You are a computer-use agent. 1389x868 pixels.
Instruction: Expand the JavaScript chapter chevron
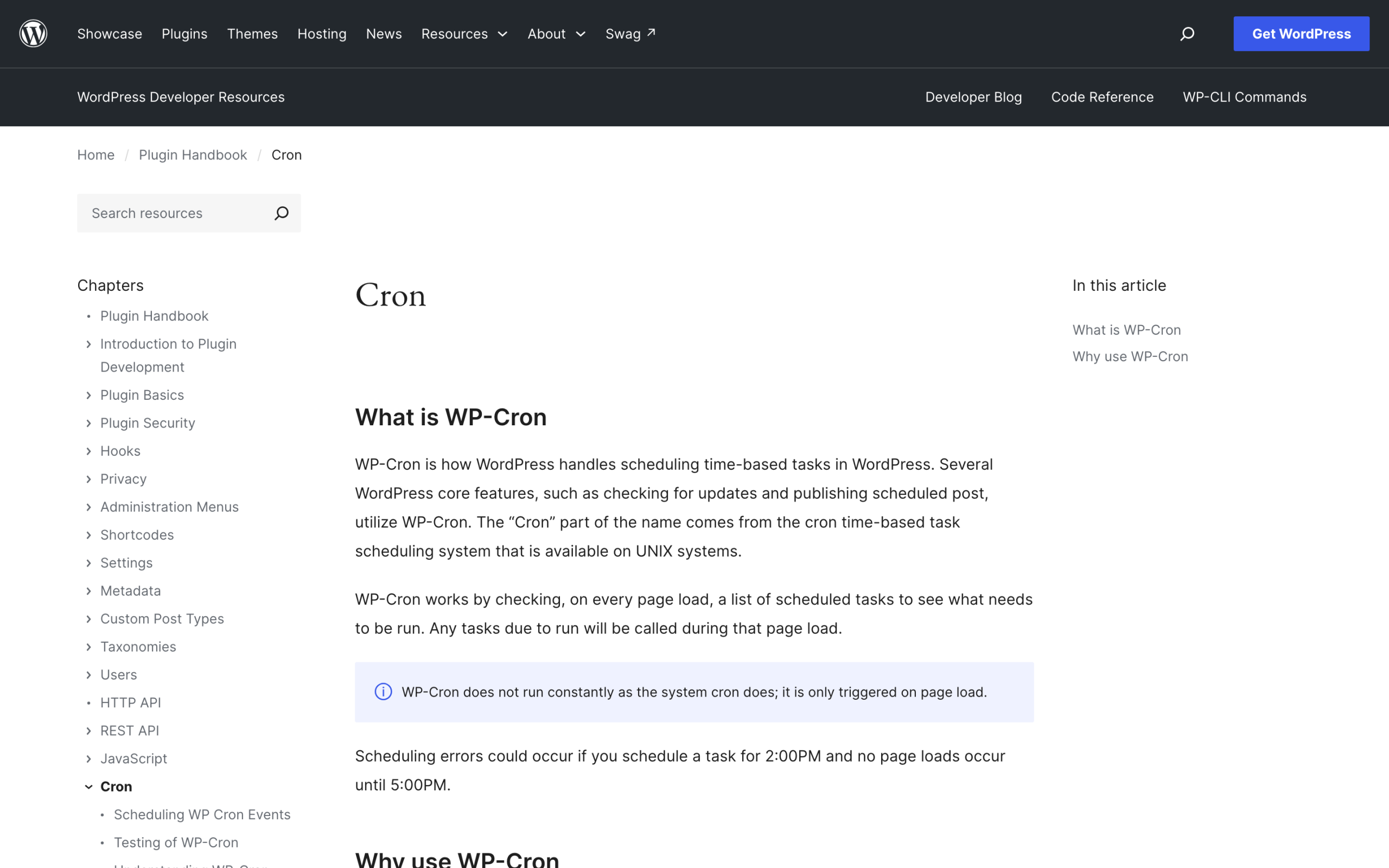coord(88,759)
